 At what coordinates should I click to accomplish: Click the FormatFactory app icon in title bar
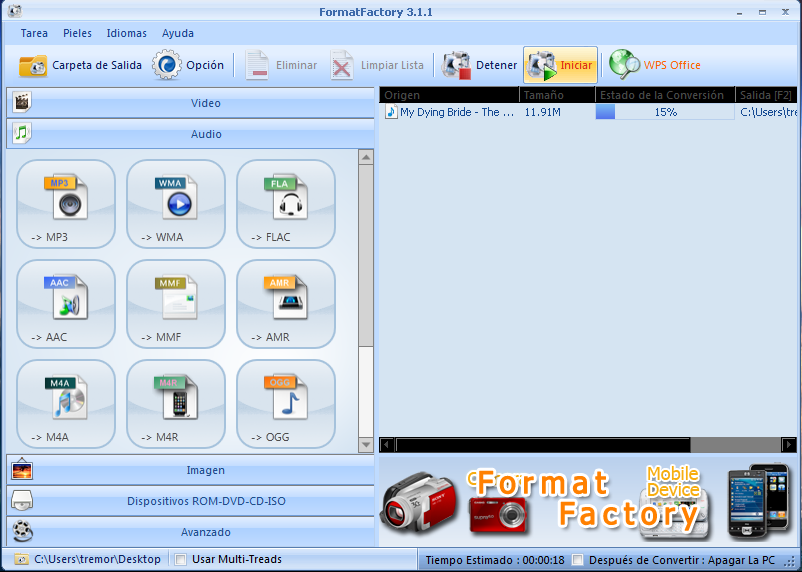(15, 11)
